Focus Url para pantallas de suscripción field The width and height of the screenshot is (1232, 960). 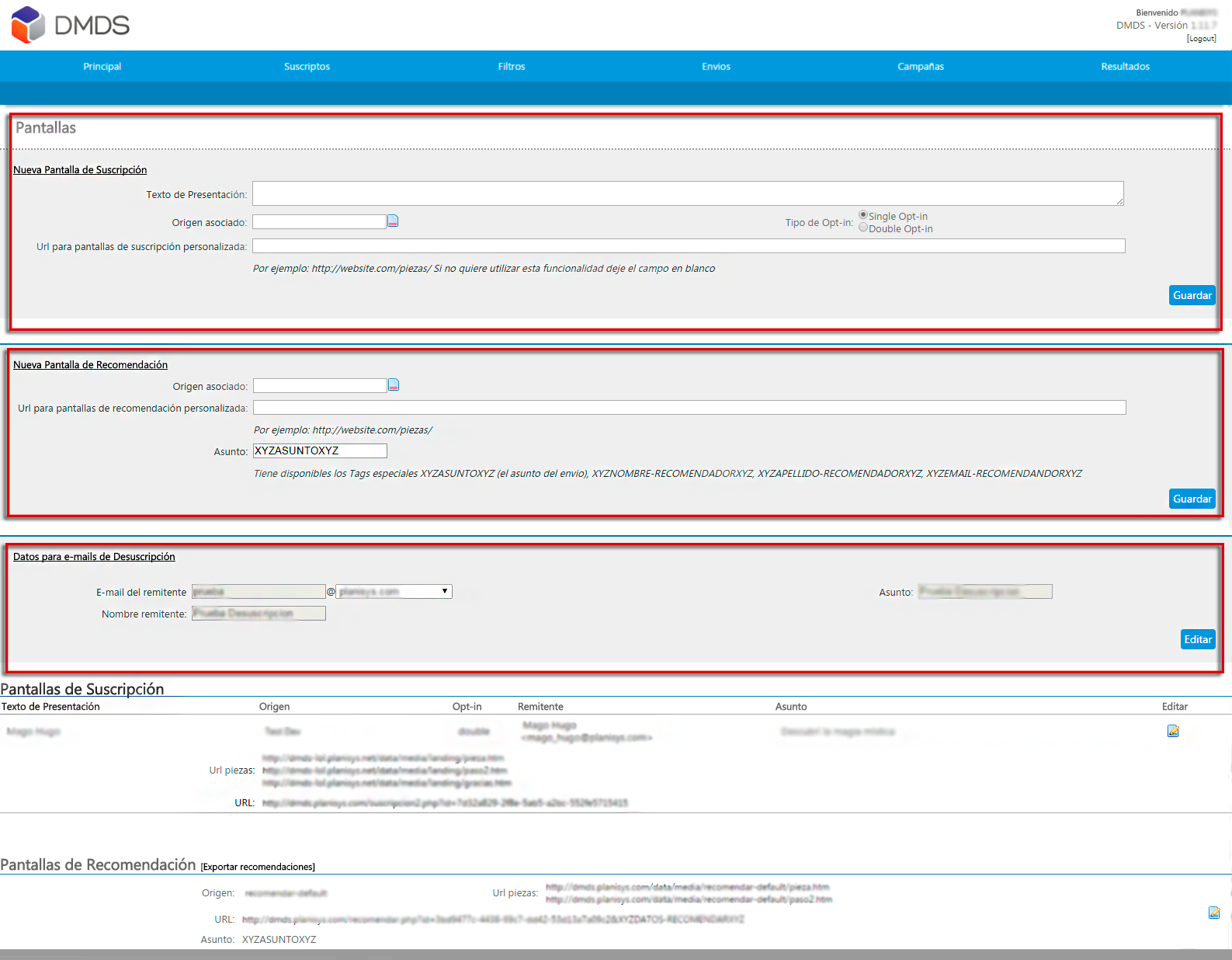[689, 246]
